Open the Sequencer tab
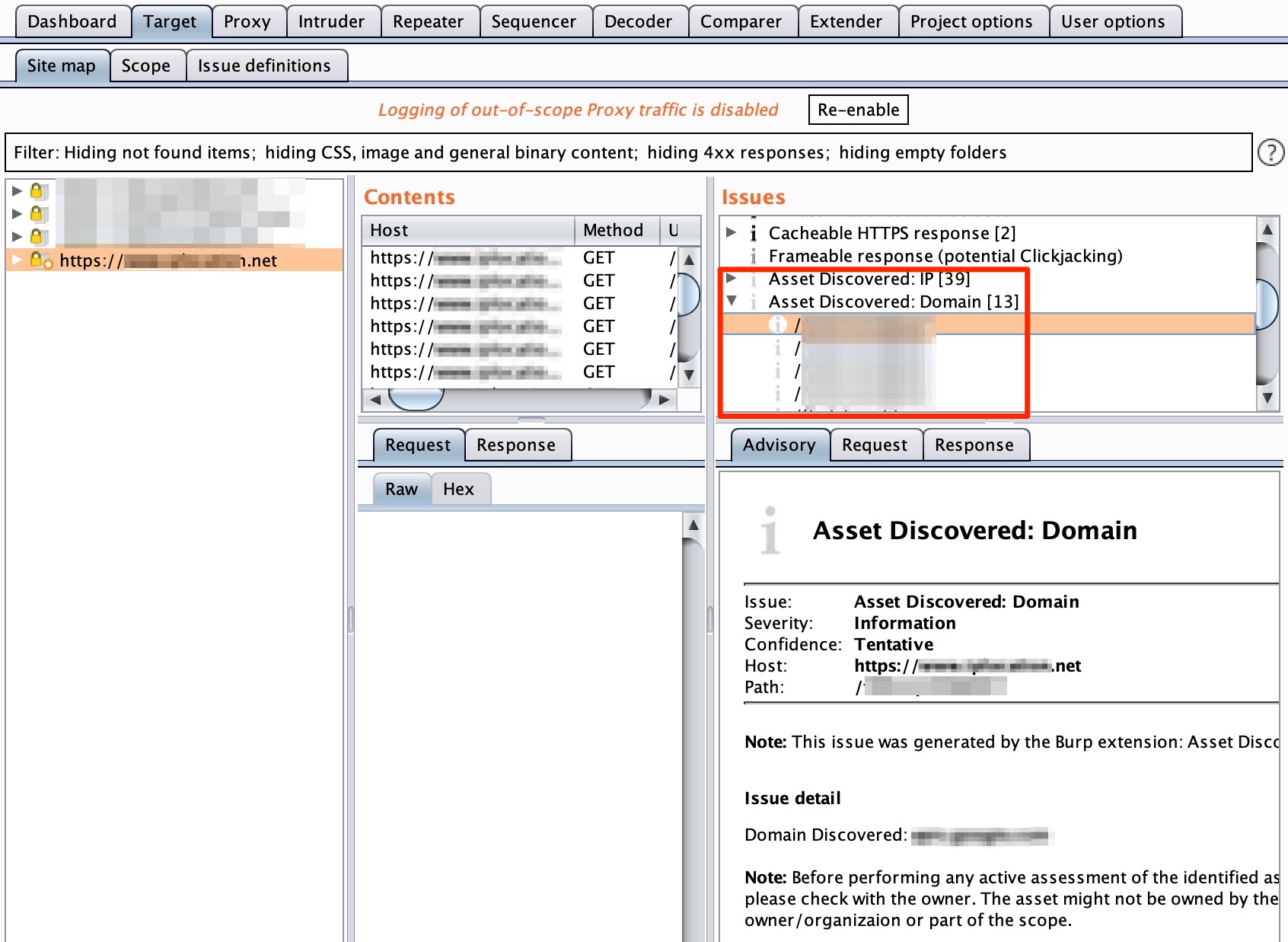 click(x=534, y=21)
